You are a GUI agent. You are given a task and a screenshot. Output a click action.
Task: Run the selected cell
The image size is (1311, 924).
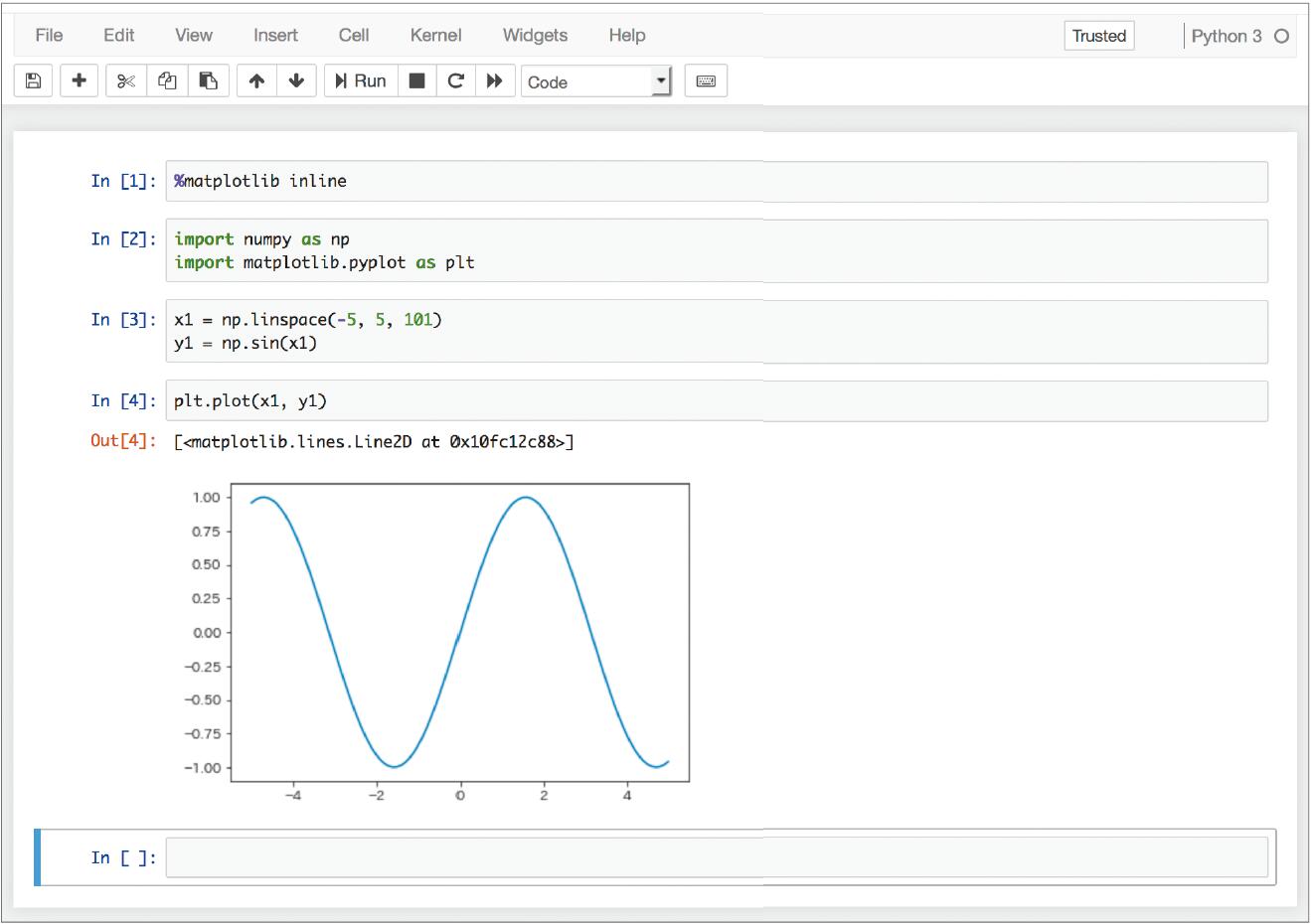coord(361,81)
